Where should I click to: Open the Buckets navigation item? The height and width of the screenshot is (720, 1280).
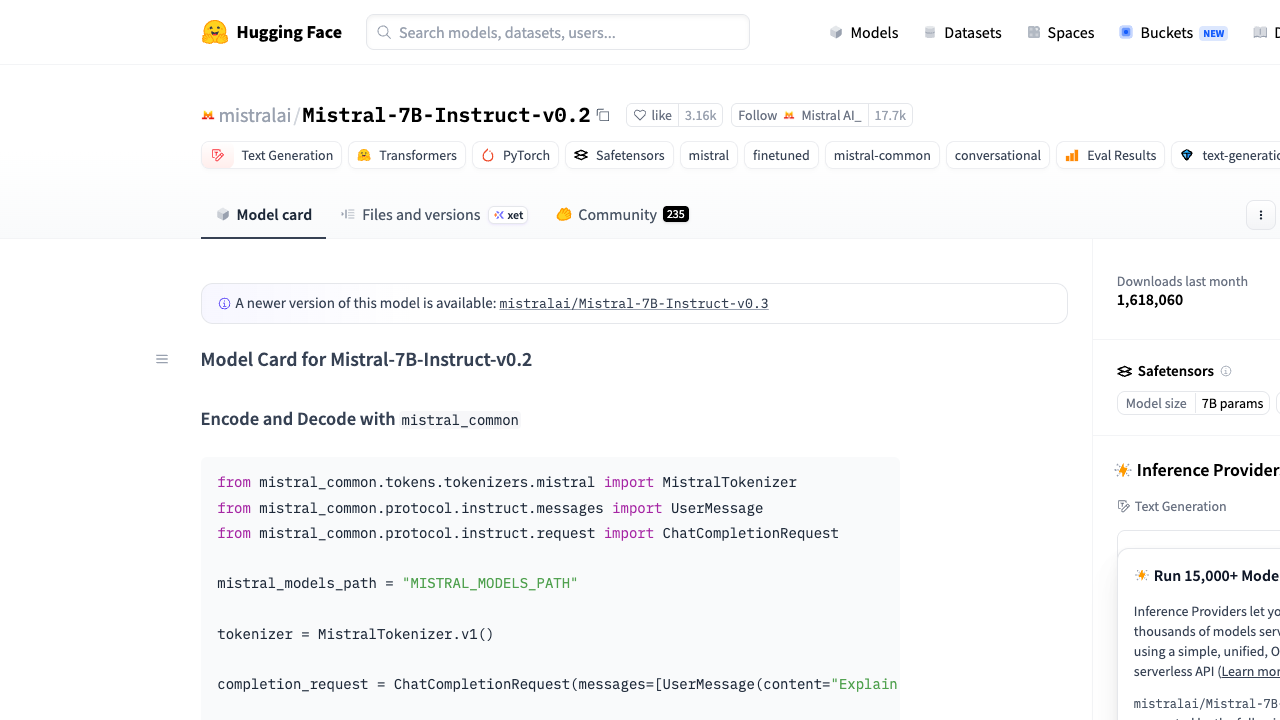coord(1172,33)
